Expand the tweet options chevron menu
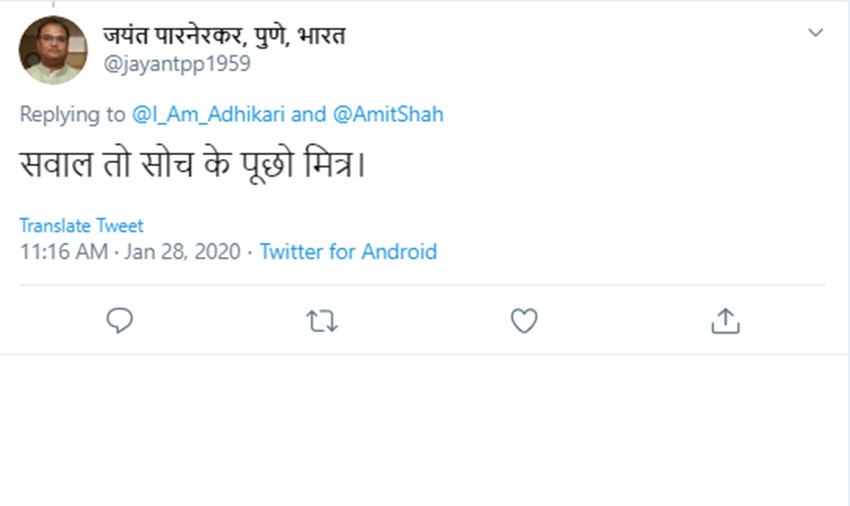The width and height of the screenshot is (850, 506). click(x=816, y=33)
